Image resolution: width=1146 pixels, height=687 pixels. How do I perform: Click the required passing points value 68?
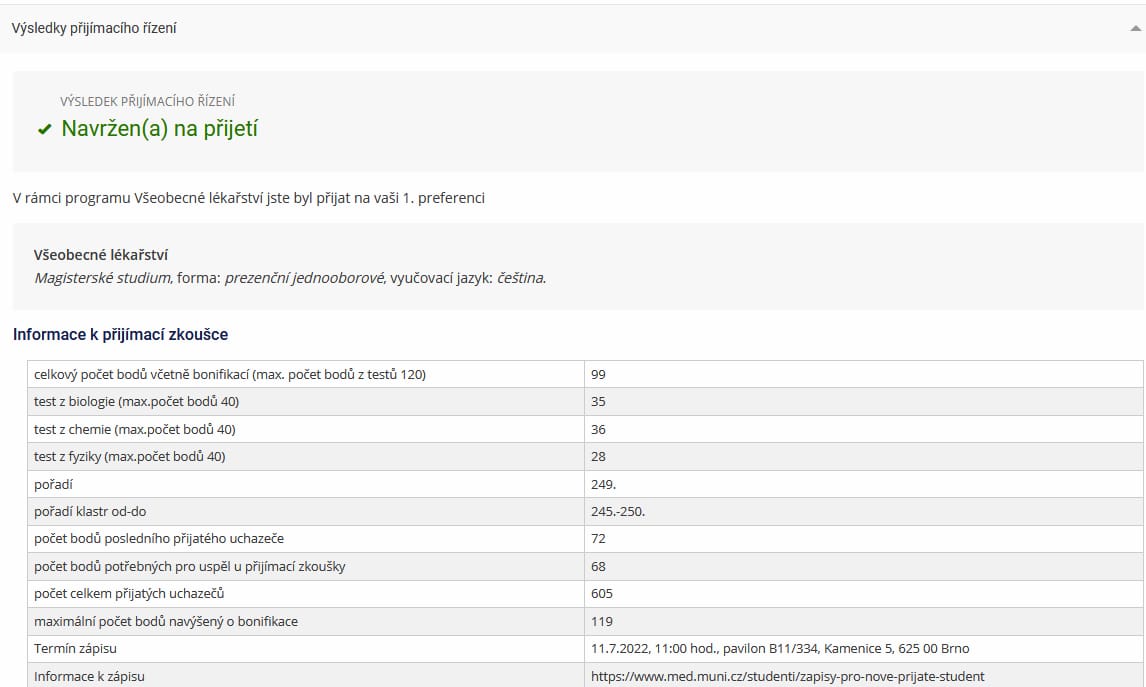pyautogui.click(x=599, y=566)
